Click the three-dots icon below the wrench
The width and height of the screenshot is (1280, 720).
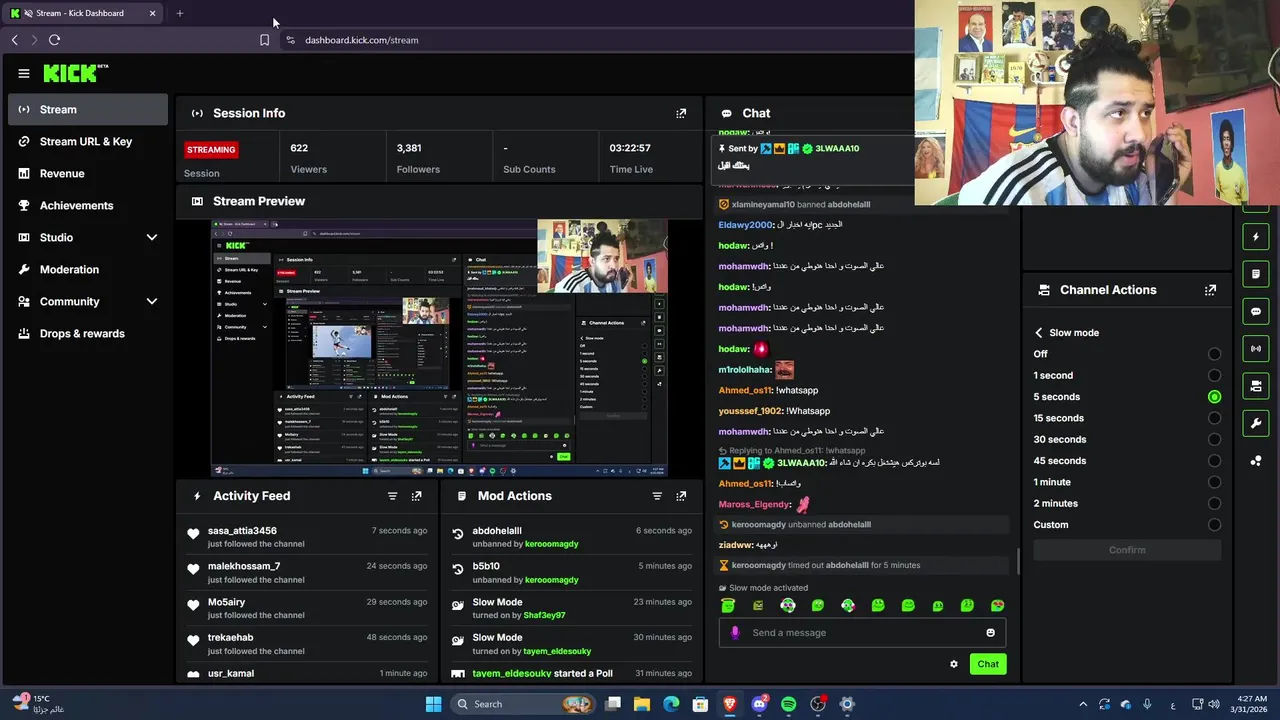click(1256, 461)
